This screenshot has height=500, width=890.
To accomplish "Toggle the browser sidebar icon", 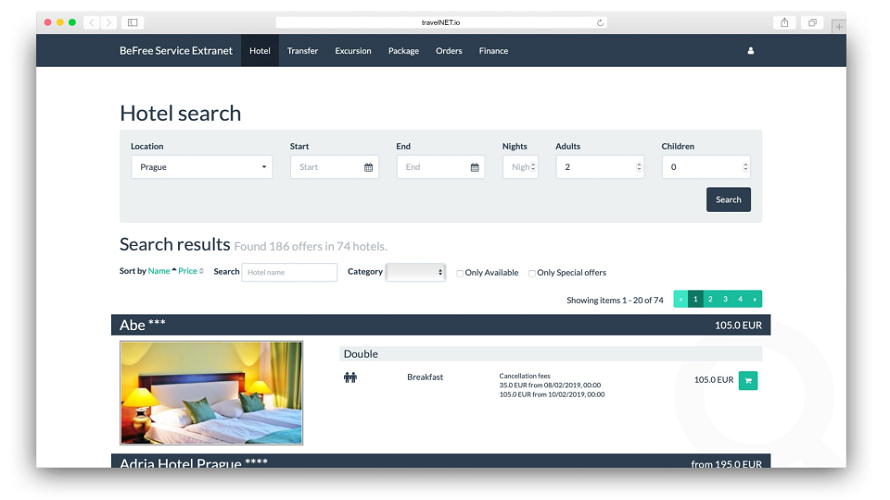I will [x=132, y=23].
